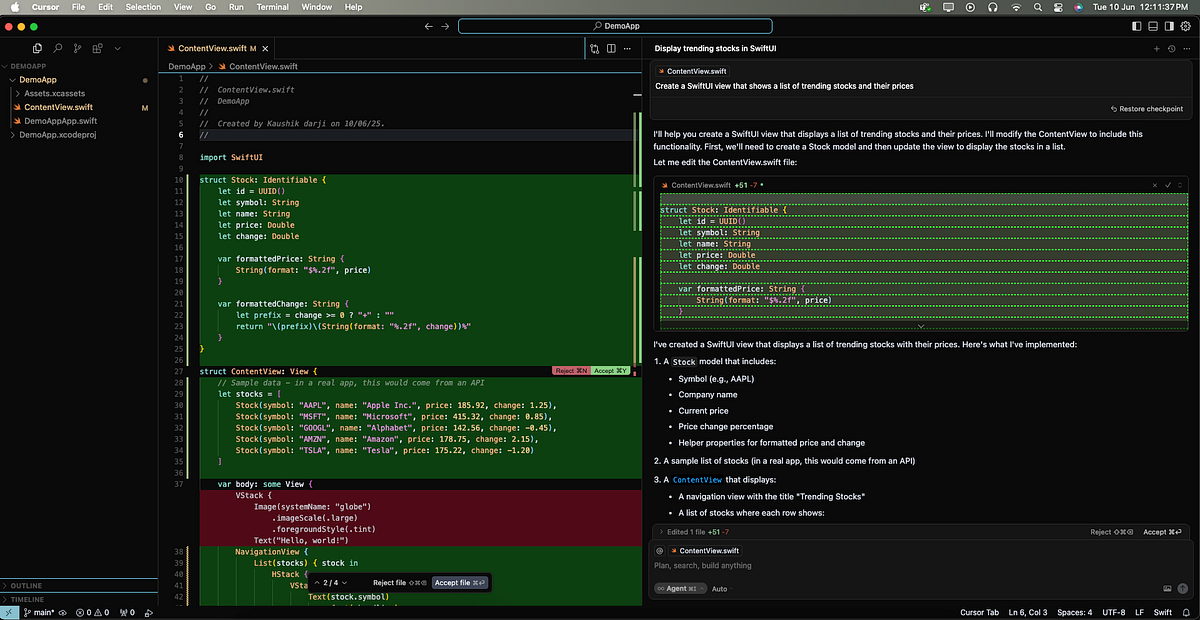Open chat history clock icon
1200x620 pixels.
[1171, 48]
